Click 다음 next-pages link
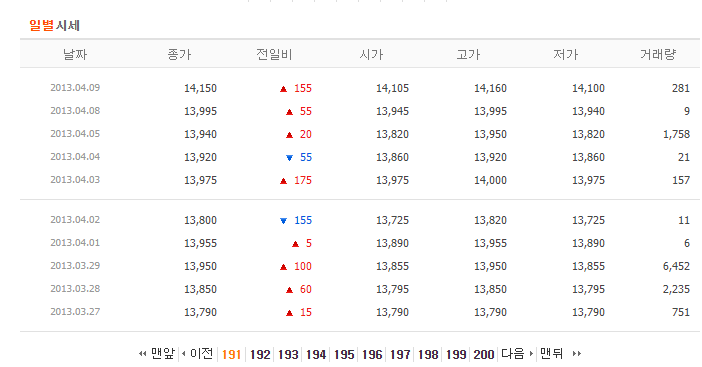Viewport: 702px width, 367px height. (x=513, y=354)
